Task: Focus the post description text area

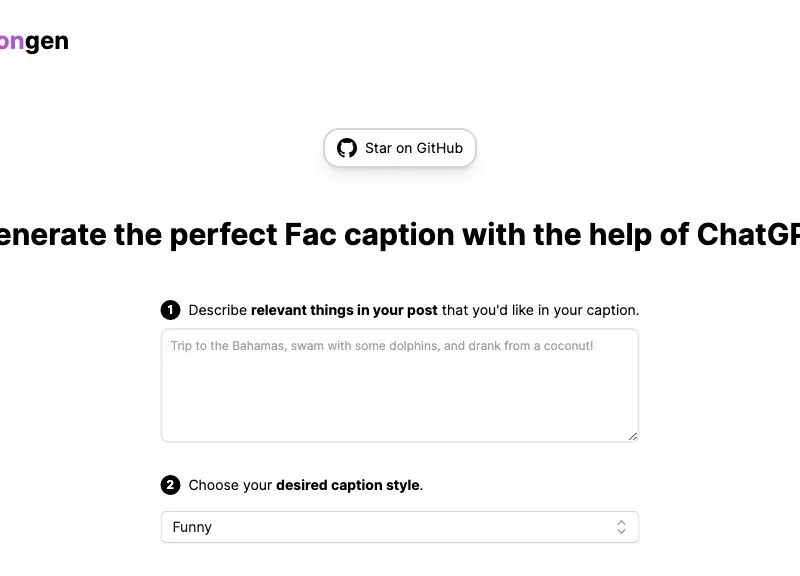Action: 400,386
